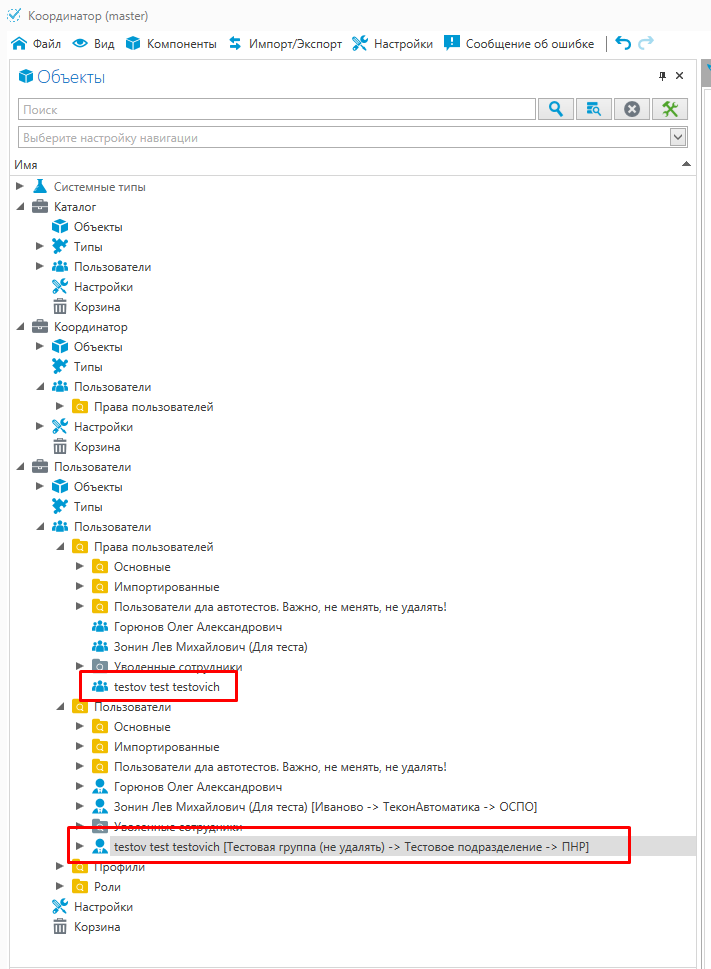Click the search magnifier button

(556, 109)
